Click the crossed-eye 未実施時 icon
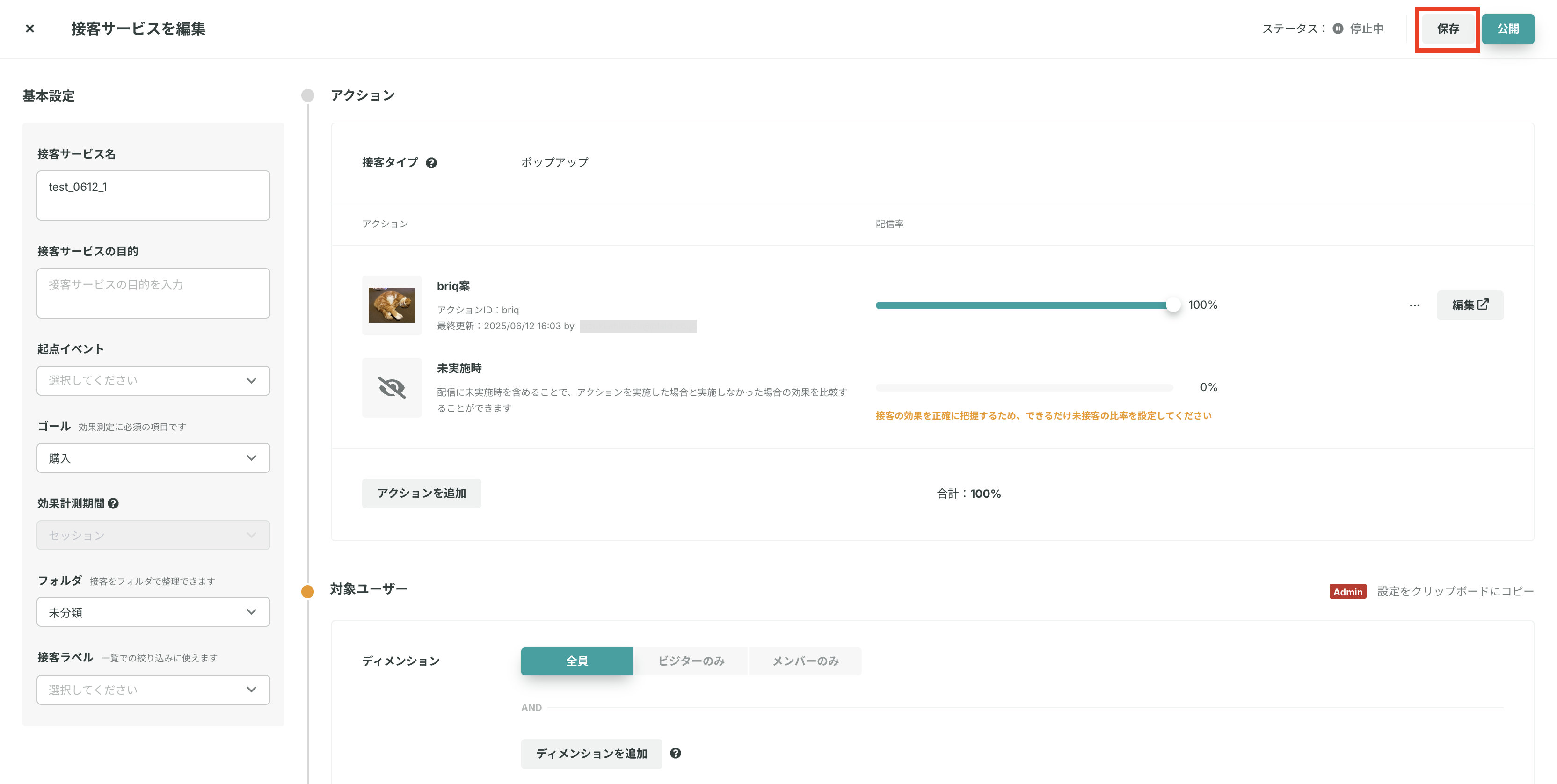The width and height of the screenshot is (1557, 784). (392, 387)
